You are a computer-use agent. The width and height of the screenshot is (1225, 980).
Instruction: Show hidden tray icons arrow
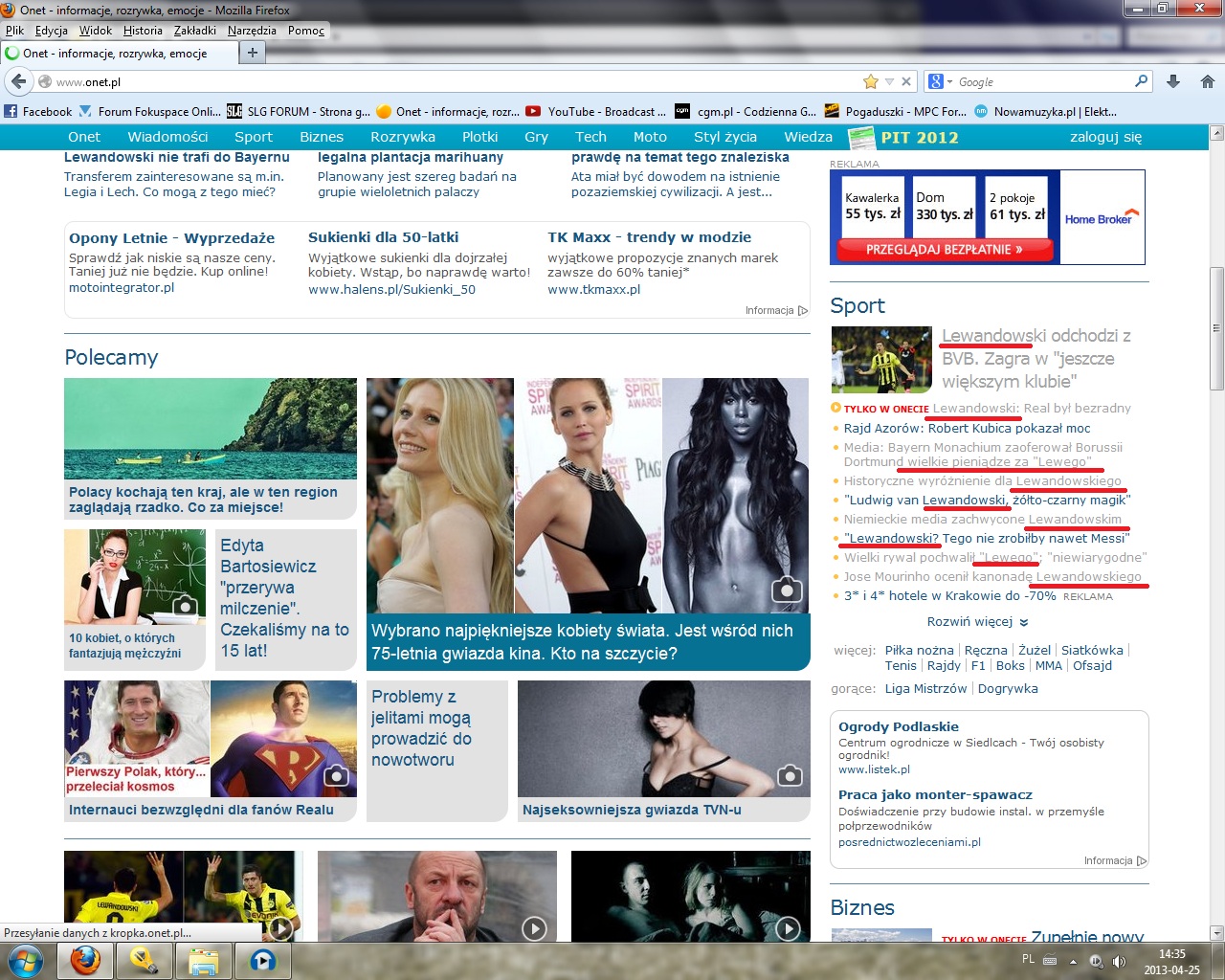(x=1073, y=961)
